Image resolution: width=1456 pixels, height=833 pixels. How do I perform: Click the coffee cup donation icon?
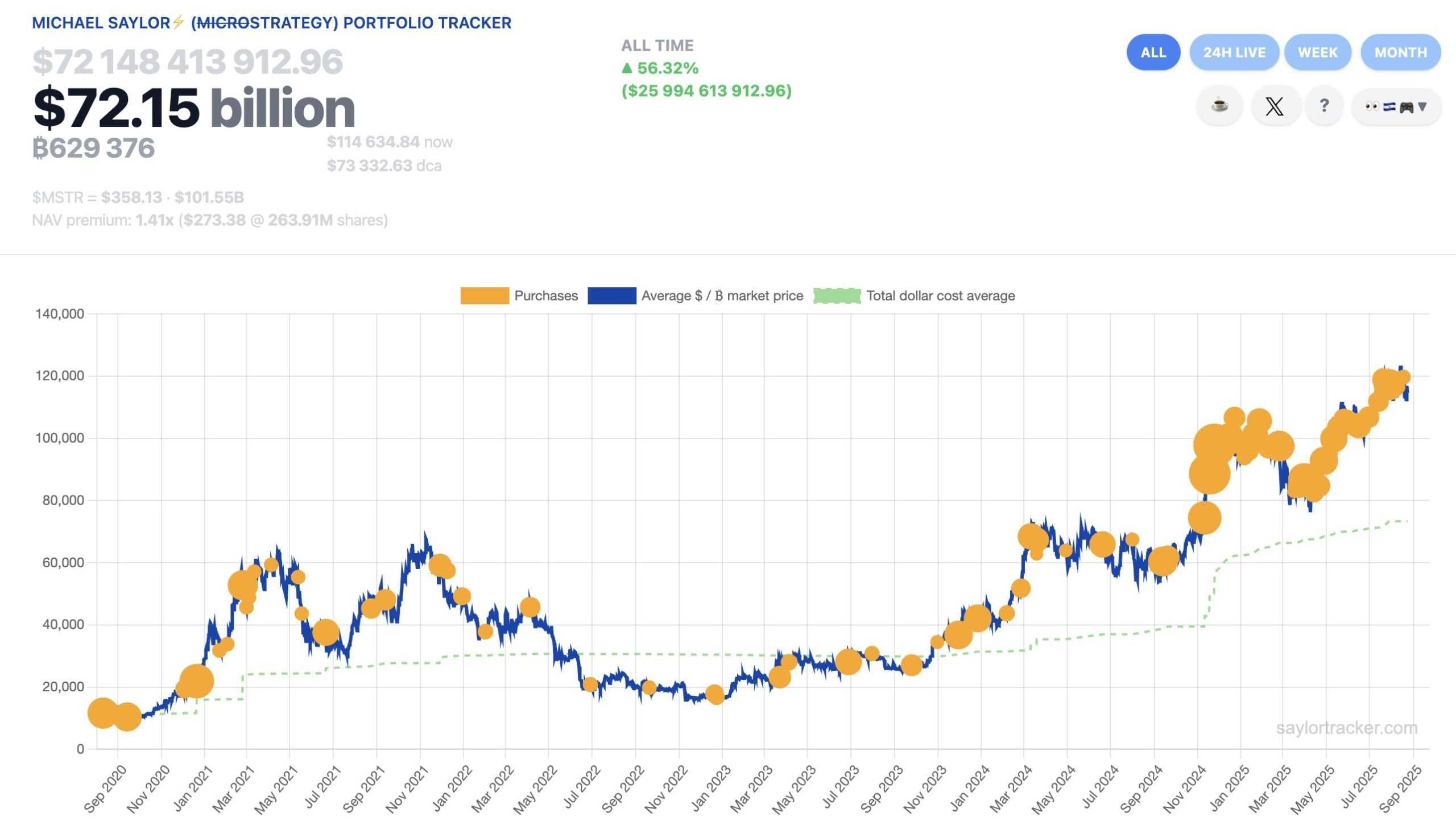(1220, 106)
